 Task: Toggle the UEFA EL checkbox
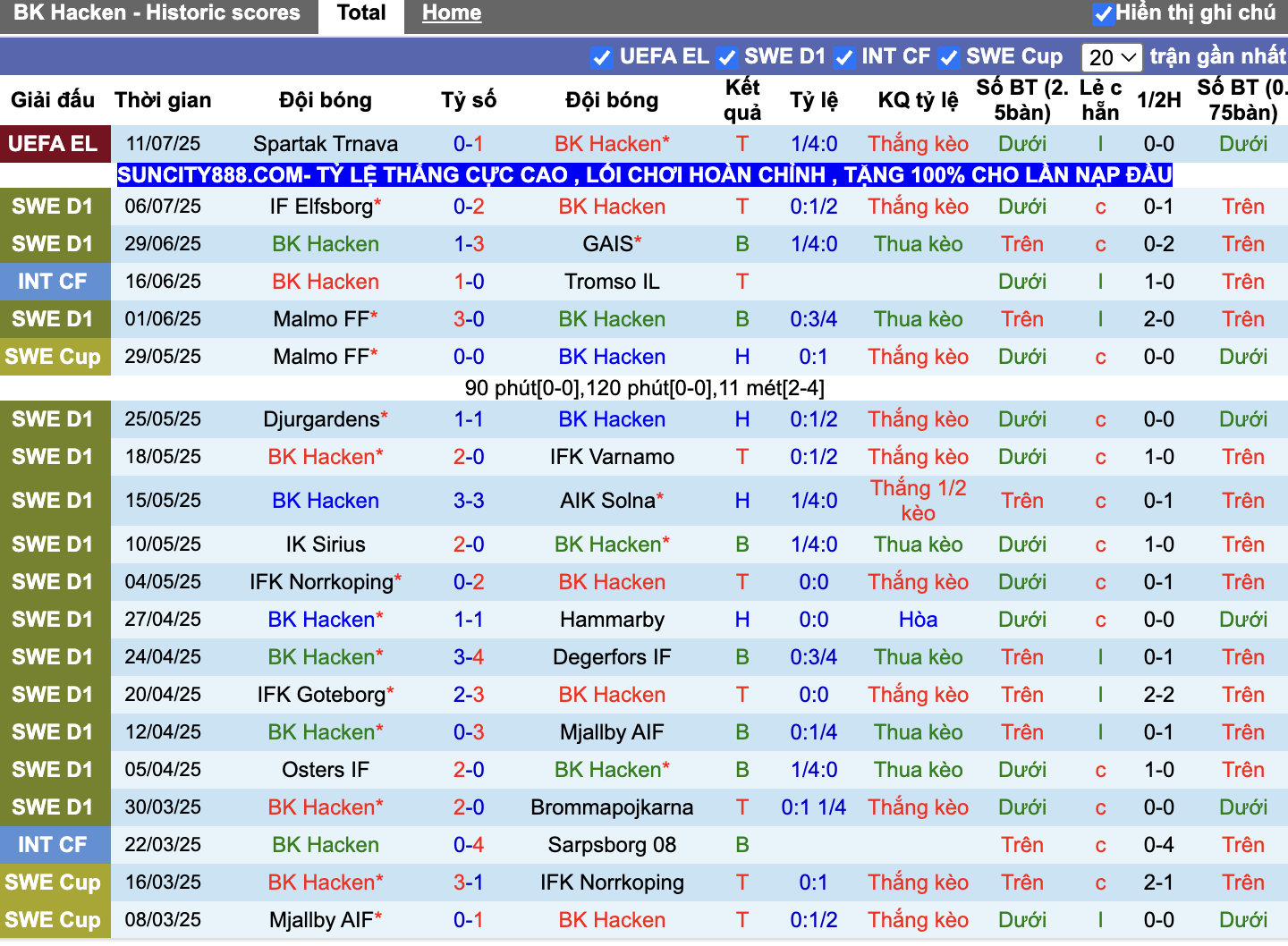coord(601,57)
